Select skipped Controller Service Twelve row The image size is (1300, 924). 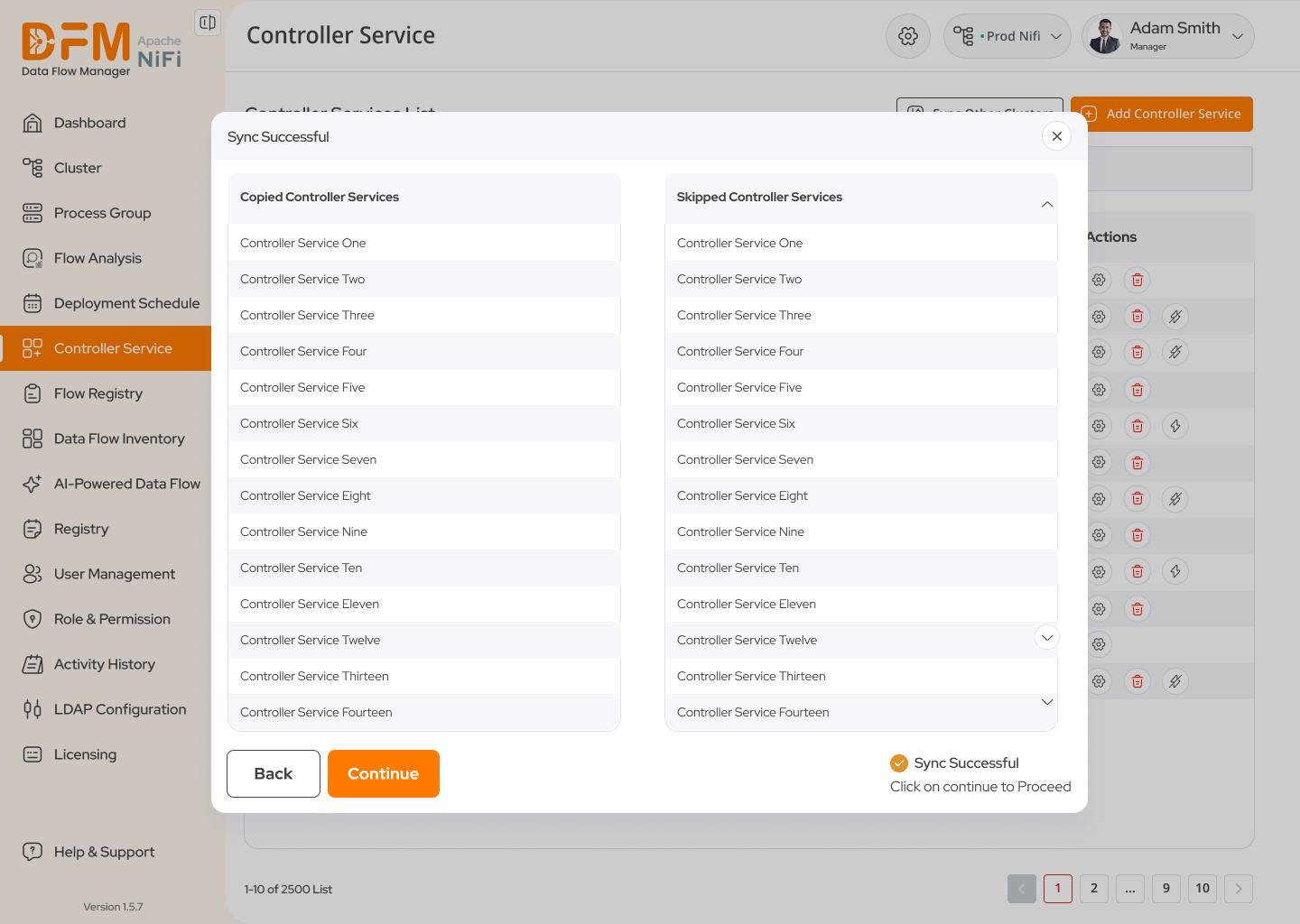coord(861,640)
